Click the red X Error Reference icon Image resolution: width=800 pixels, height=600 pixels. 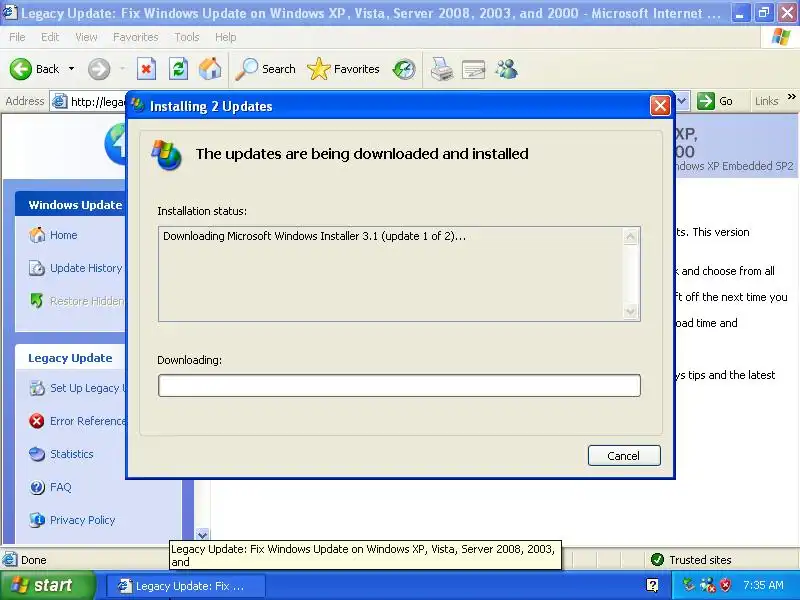point(37,421)
